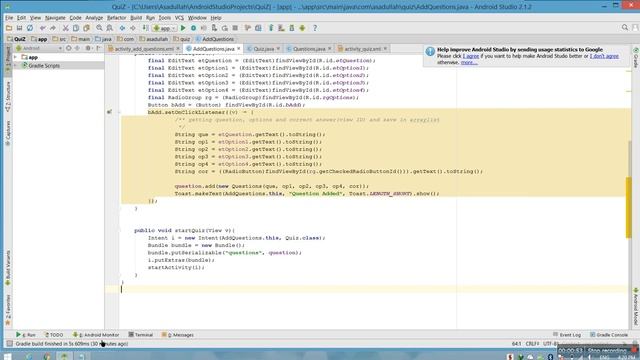
Task: Click the 'I agree' link in notification
Action: point(471,56)
